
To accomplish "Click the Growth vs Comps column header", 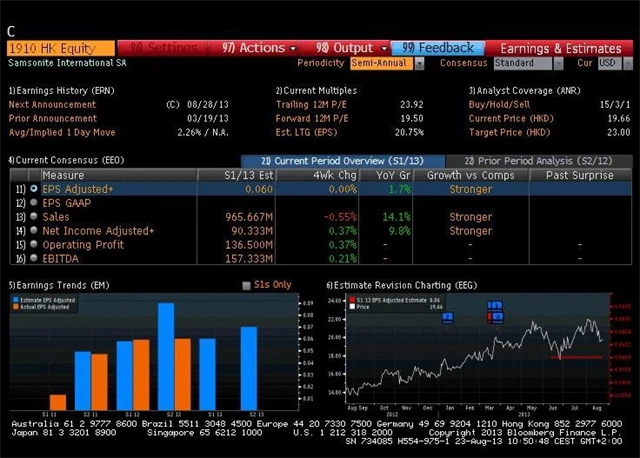I will pyautogui.click(x=471, y=175).
